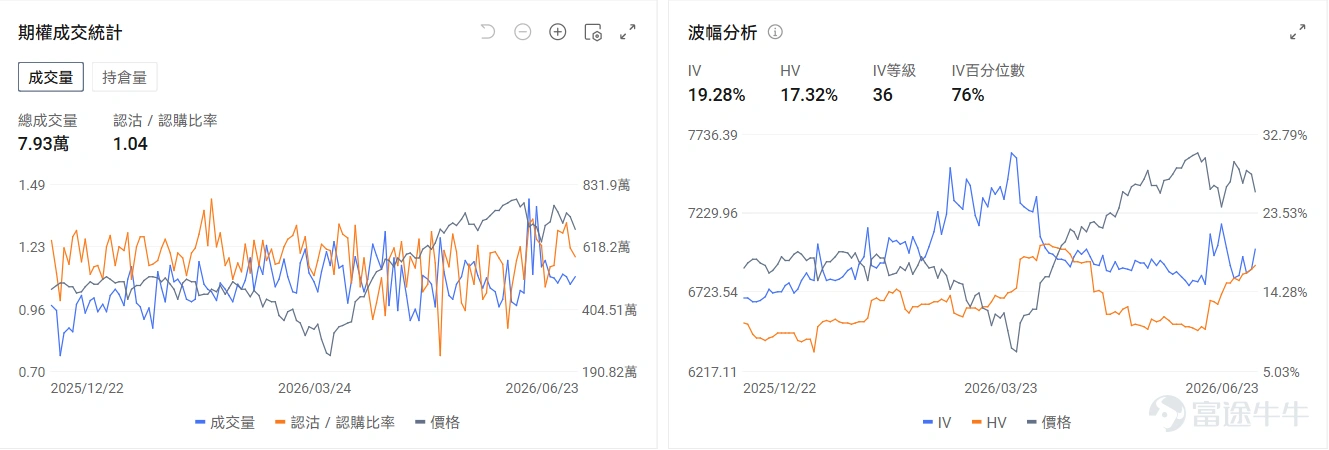Expand the 期權成交統計 panel to fullscreen
1329x450 pixels.
tap(628, 32)
